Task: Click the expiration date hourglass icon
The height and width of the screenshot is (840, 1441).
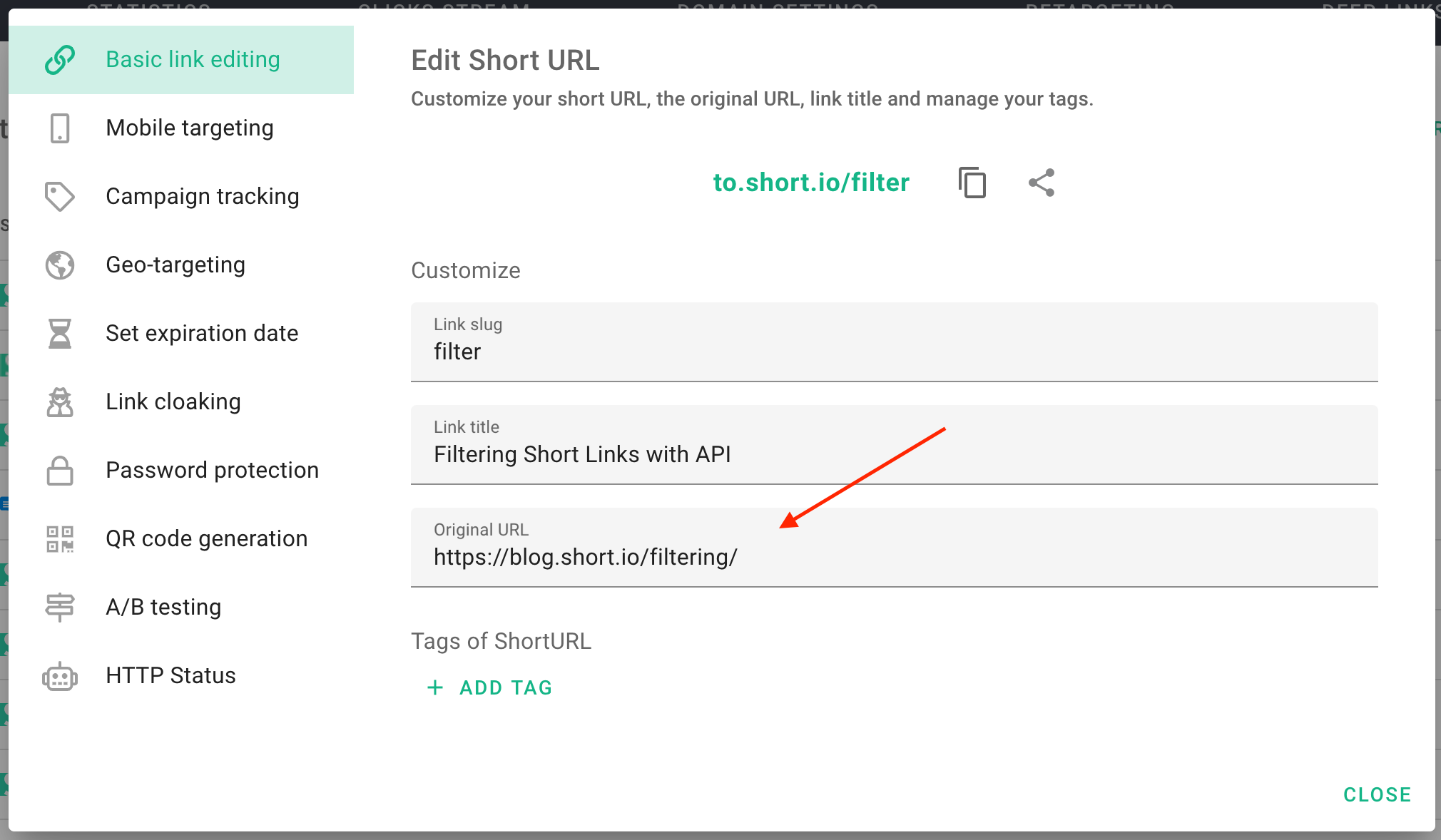Action: [x=60, y=334]
